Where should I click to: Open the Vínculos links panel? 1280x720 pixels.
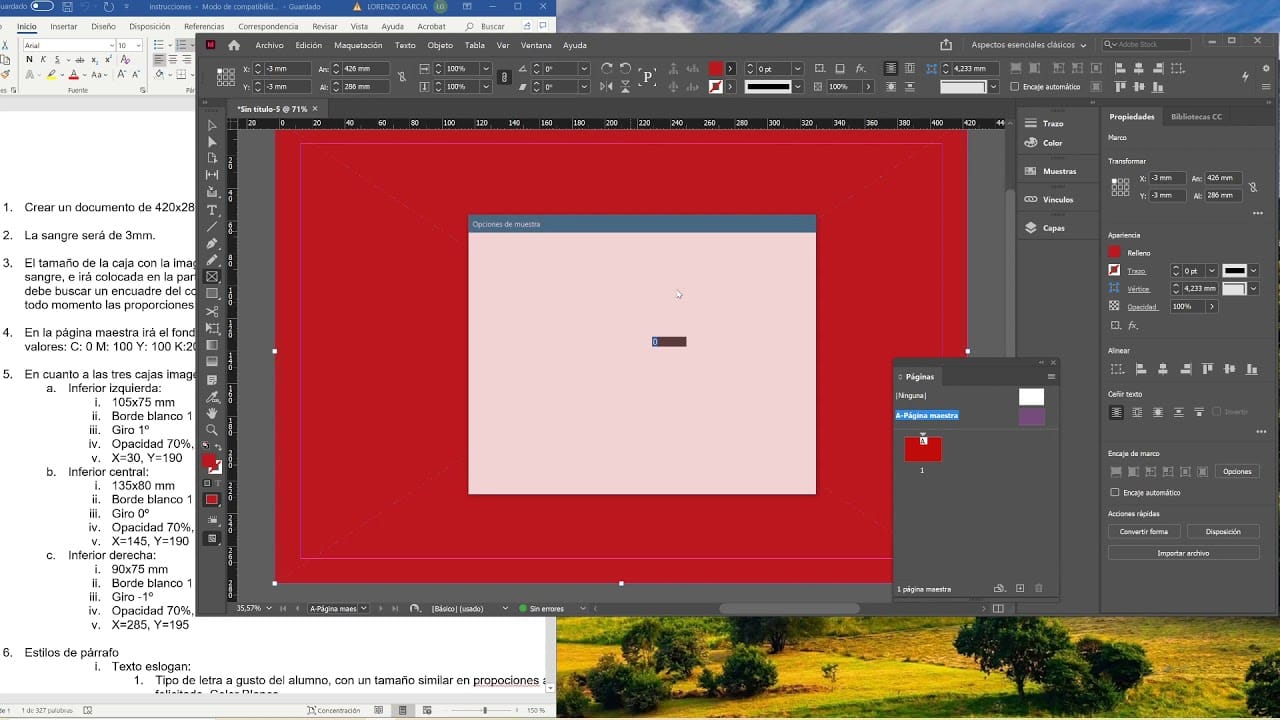click(1049, 199)
